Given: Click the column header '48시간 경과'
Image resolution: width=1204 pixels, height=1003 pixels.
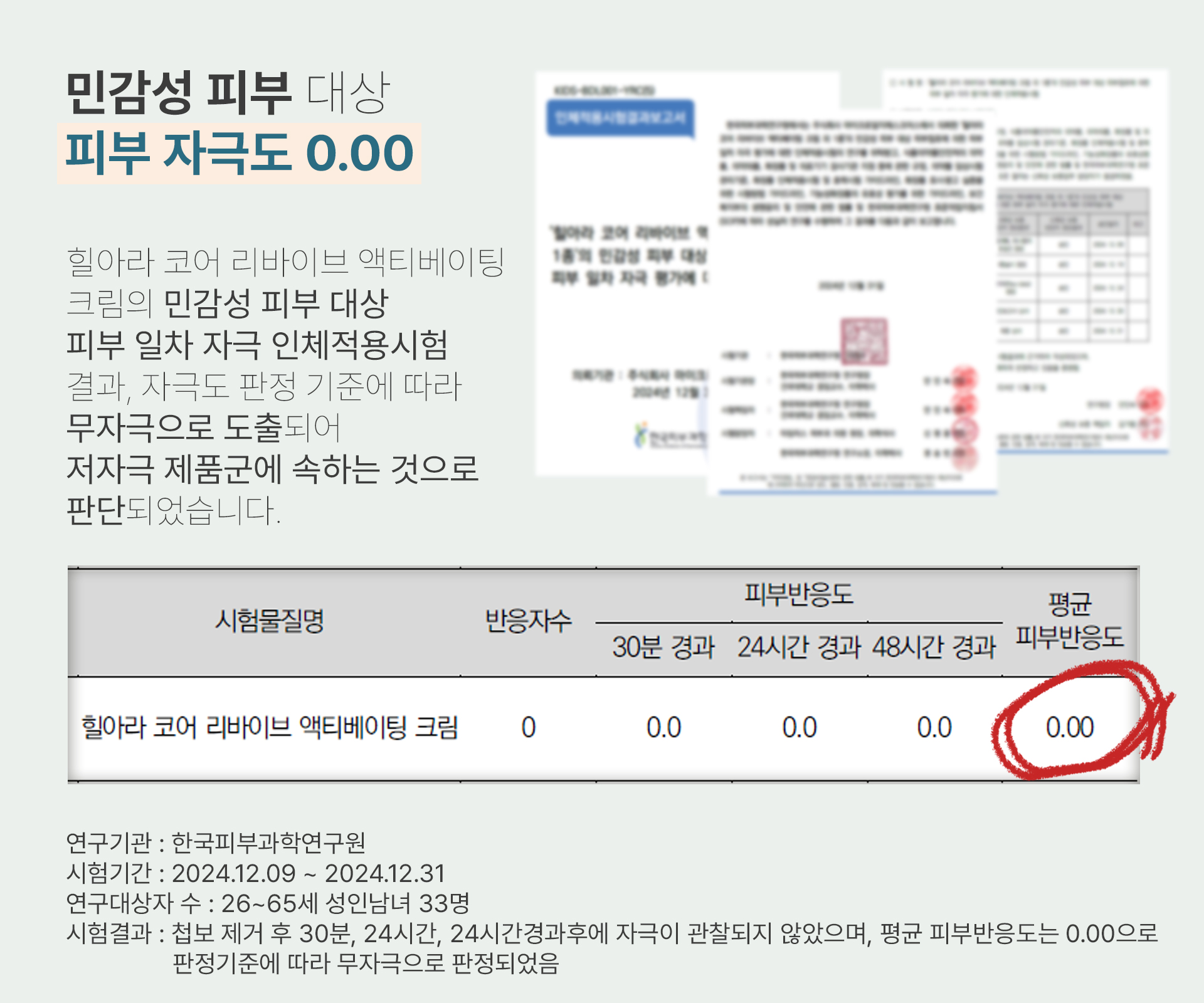Looking at the screenshot, I should pos(934,648).
